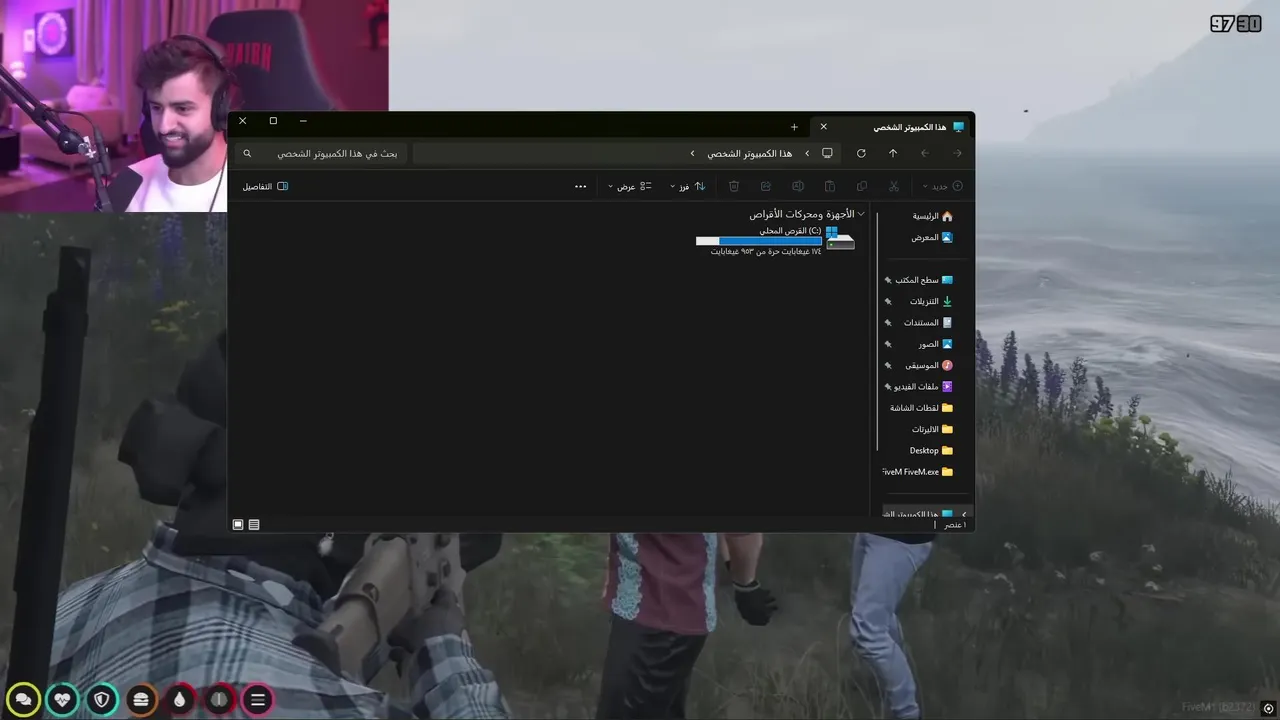Expand chevron after monitor icon in address bar
Image resolution: width=1280 pixels, height=720 pixels.
click(x=807, y=153)
